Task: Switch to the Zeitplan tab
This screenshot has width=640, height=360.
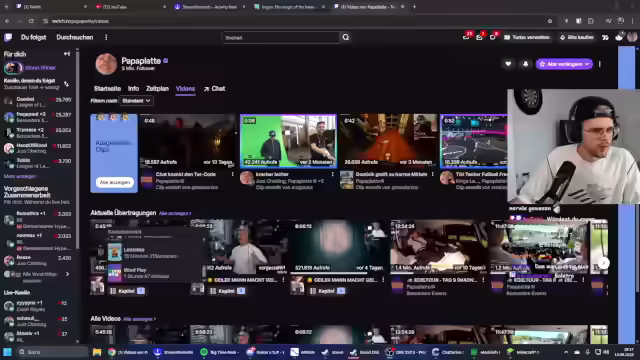Action: tap(157, 89)
